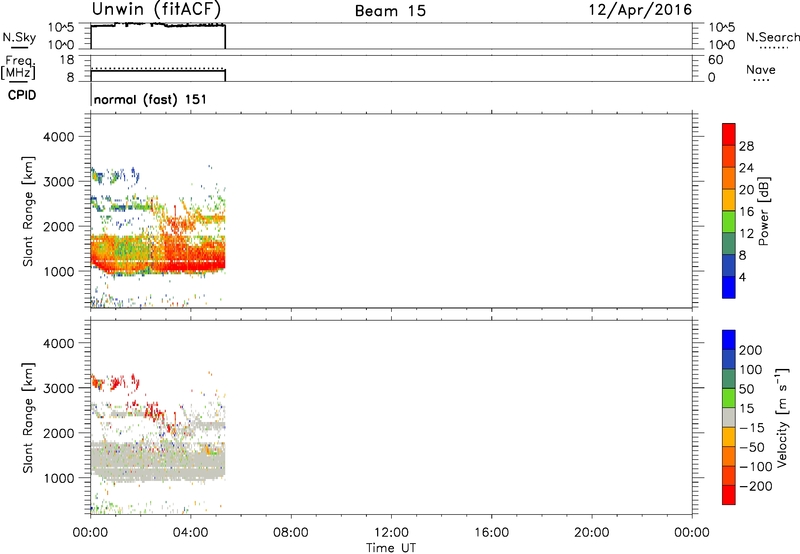This screenshot has width=800, height=554.
Task: Click the '04:00' time axis label
Action: [x=190, y=533]
